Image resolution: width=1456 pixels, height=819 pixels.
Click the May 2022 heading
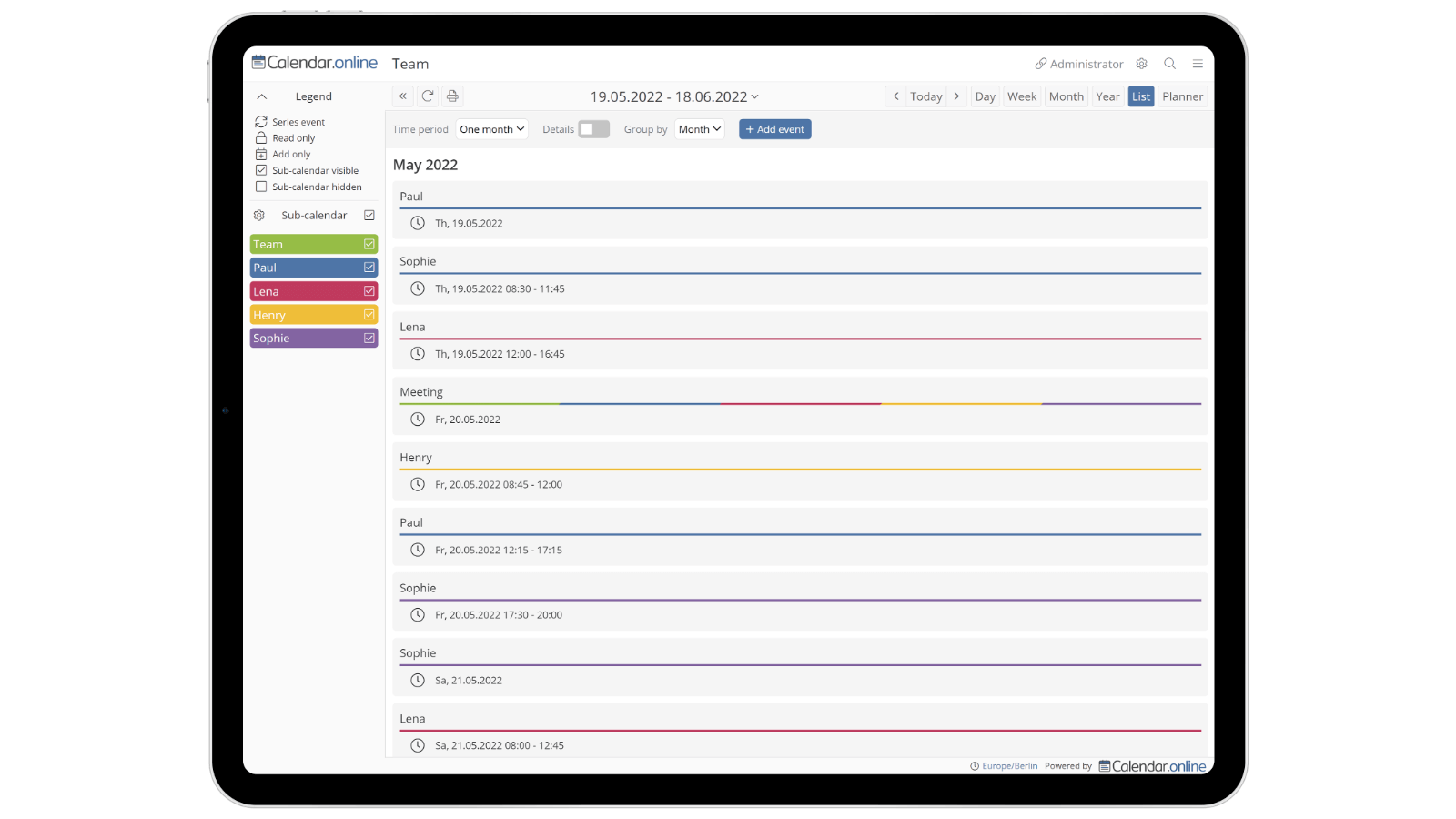pyautogui.click(x=425, y=165)
